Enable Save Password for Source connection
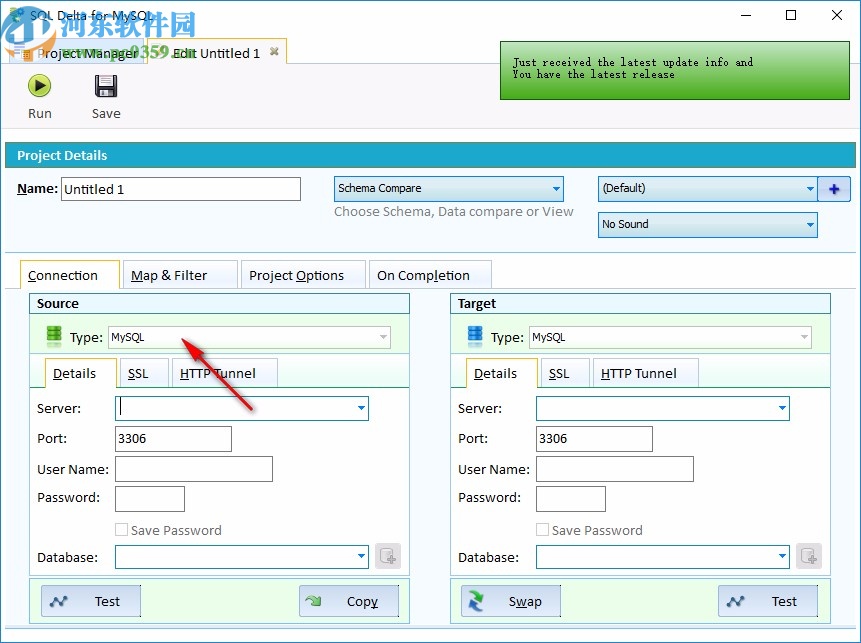 pos(121,530)
